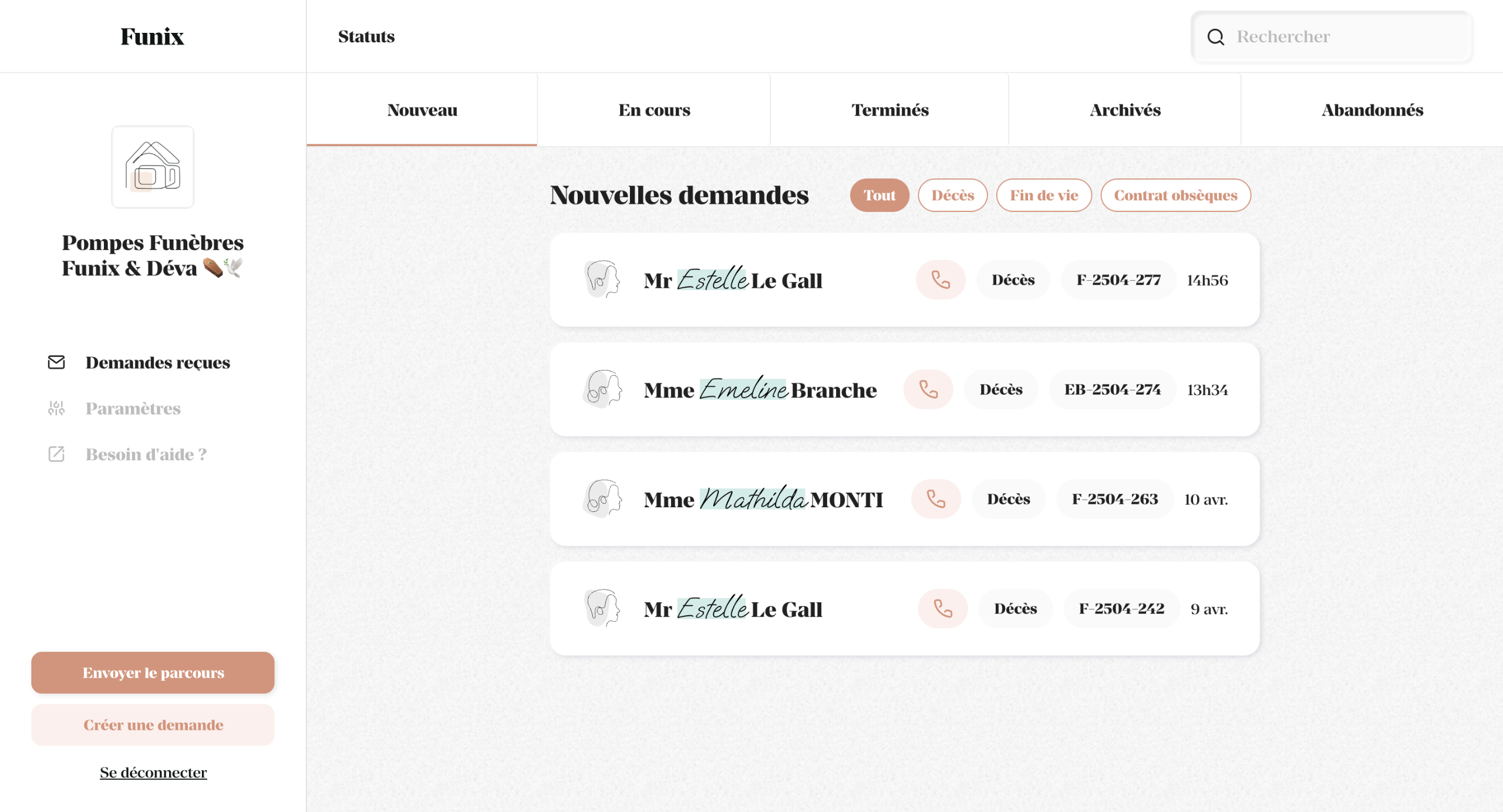Open the Archivés tab
The width and height of the screenshot is (1503, 812).
click(x=1125, y=110)
